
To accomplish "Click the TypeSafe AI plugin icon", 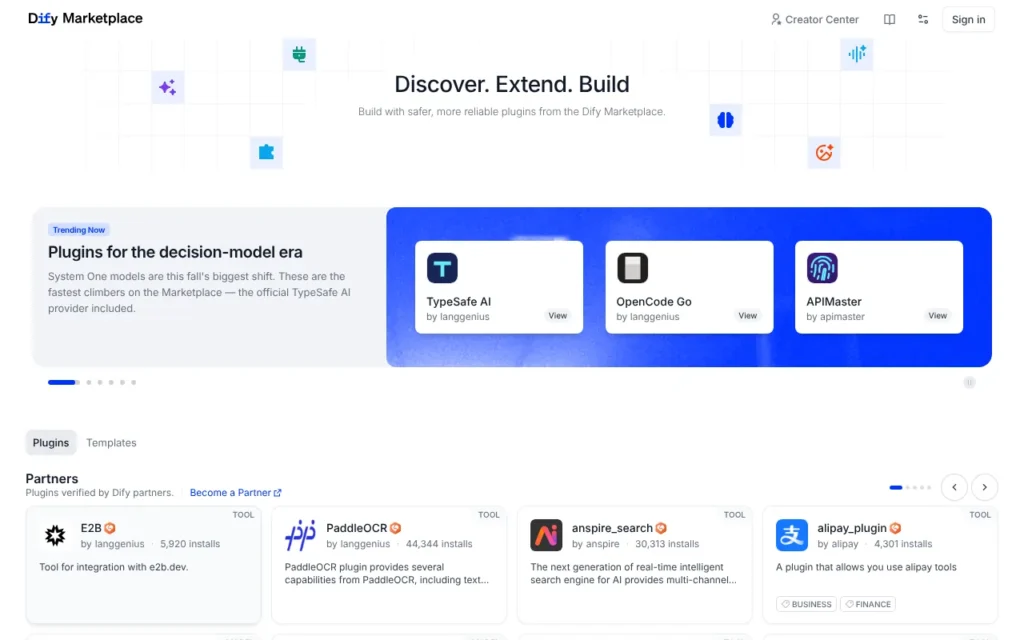I will tap(442, 268).
